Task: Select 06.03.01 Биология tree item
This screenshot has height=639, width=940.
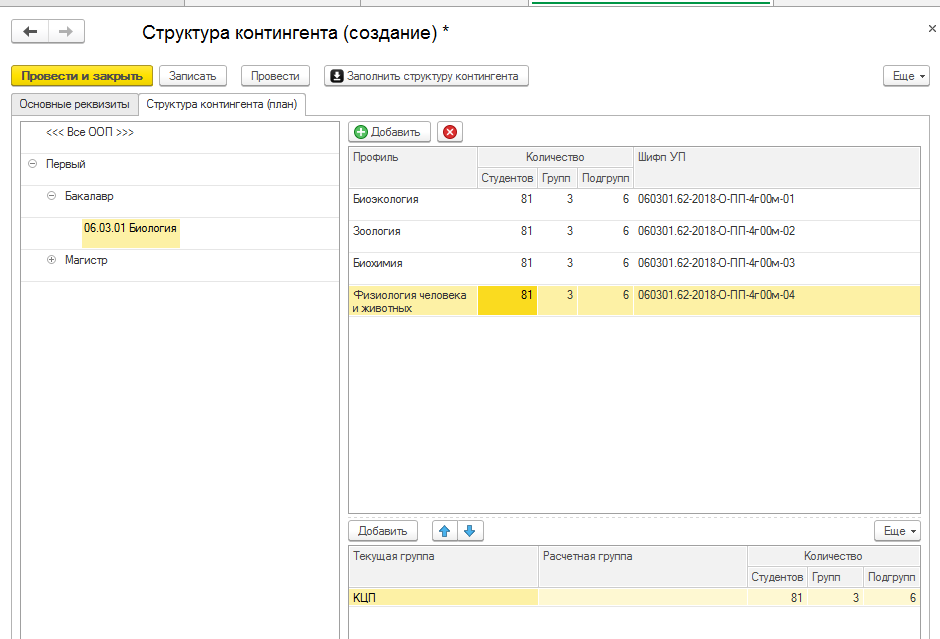Action: point(130,228)
